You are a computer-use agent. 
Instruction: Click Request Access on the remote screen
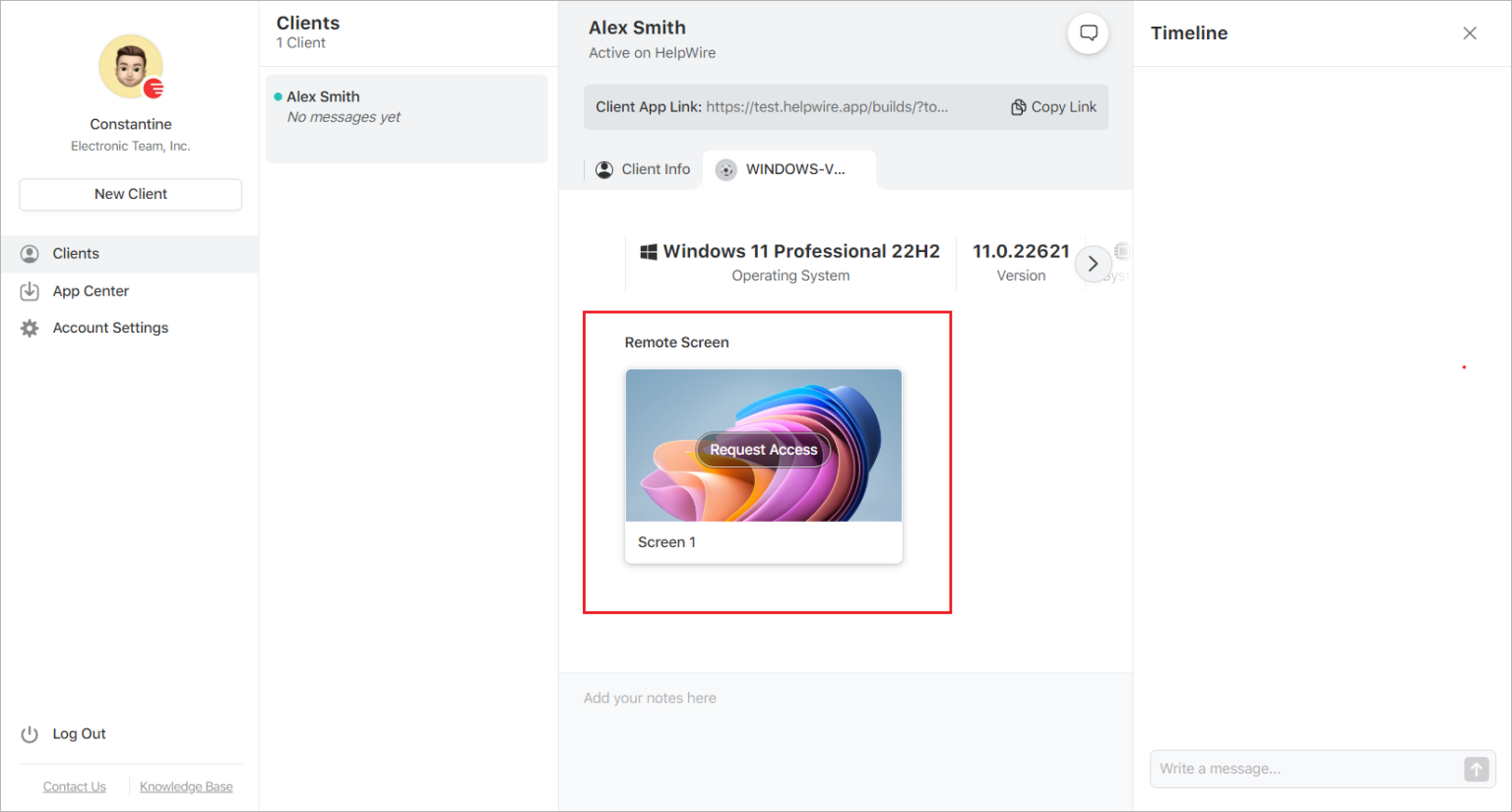[x=763, y=449]
